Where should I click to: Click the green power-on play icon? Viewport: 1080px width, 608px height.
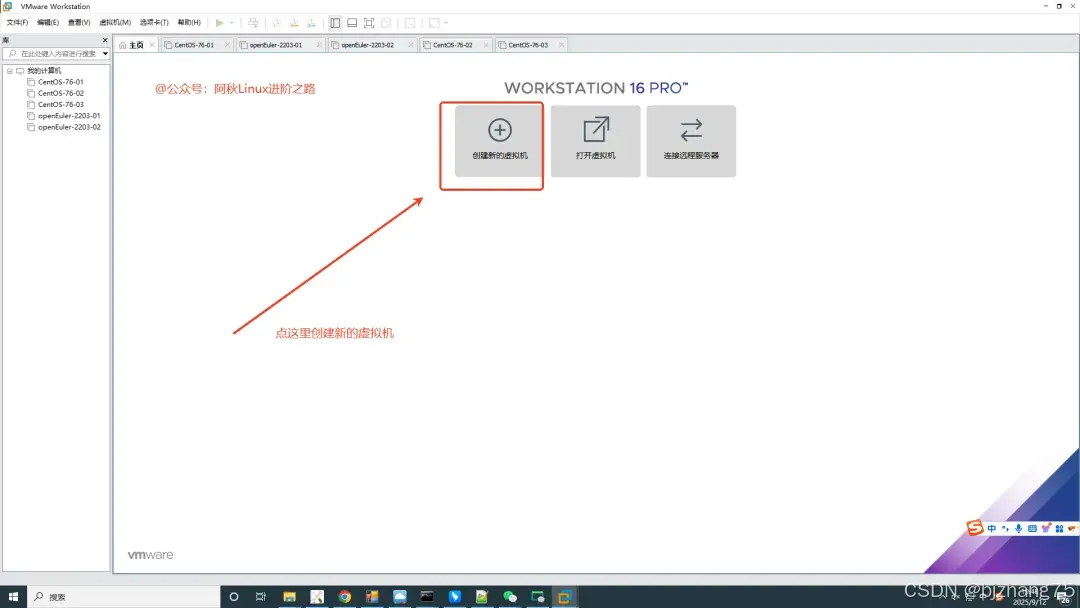click(x=219, y=23)
